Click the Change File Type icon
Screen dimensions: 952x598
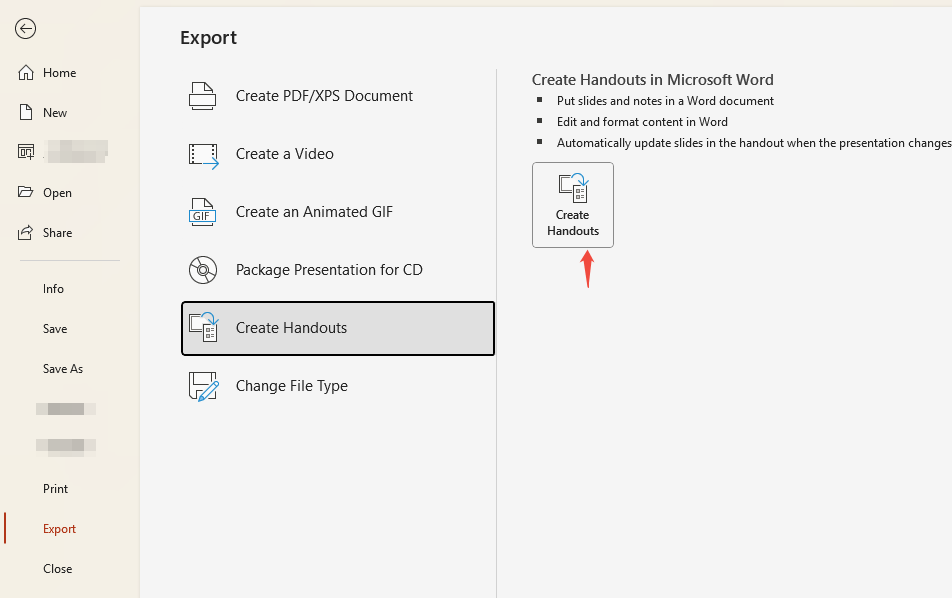(203, 386)
